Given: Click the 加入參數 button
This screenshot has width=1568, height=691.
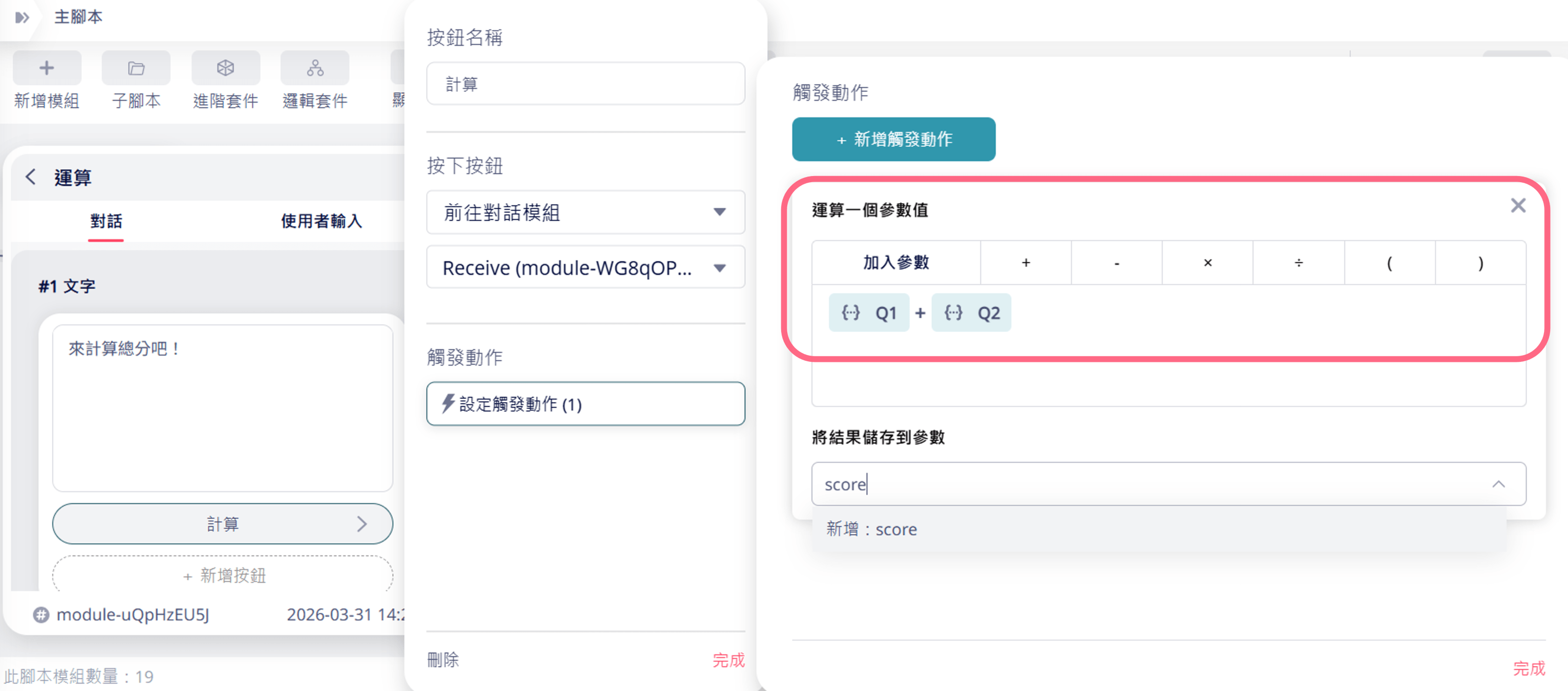Looking at the screenshot, I should click(x=896, y=263).
